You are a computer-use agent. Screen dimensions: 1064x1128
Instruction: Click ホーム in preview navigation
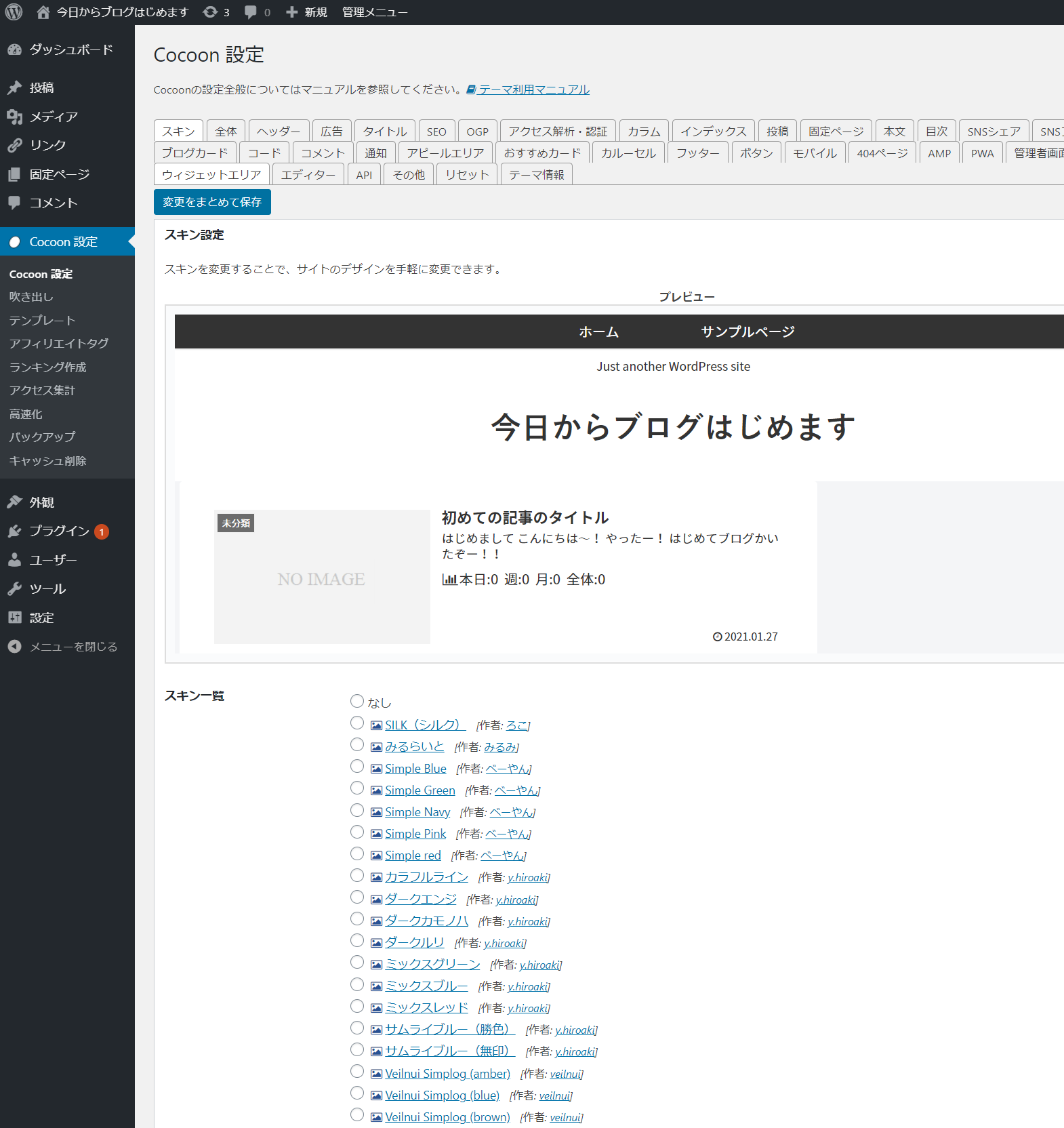(598, 331)
